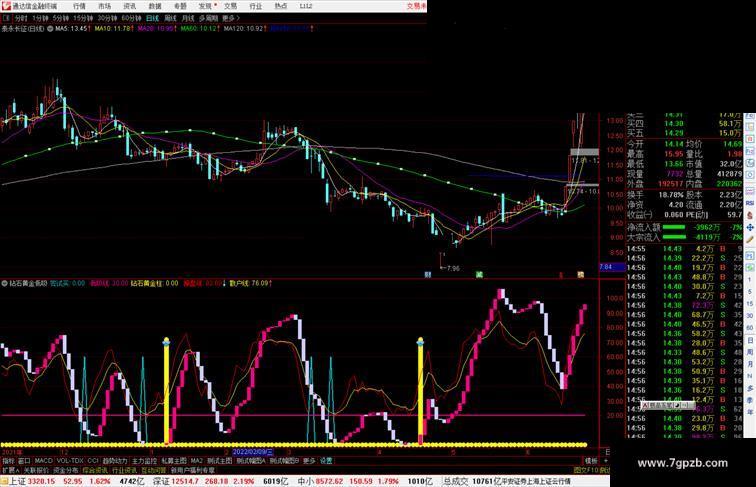Screen dimensions: 756x487
Task: Open the 资金分布 tab
Action: click(66, 470)
